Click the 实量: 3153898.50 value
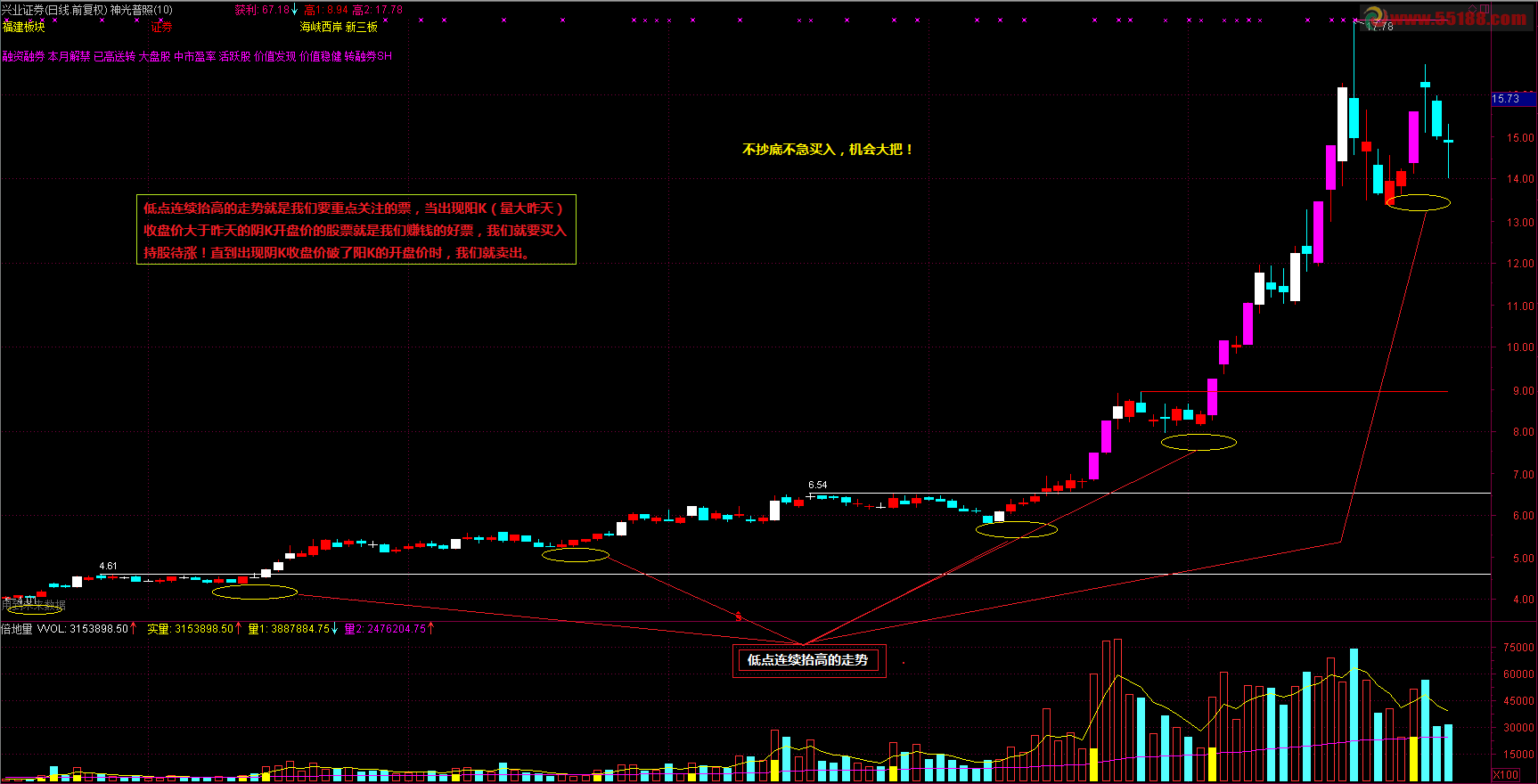The height and width of the screenshot is (784, 1538). tap(192, 629)
